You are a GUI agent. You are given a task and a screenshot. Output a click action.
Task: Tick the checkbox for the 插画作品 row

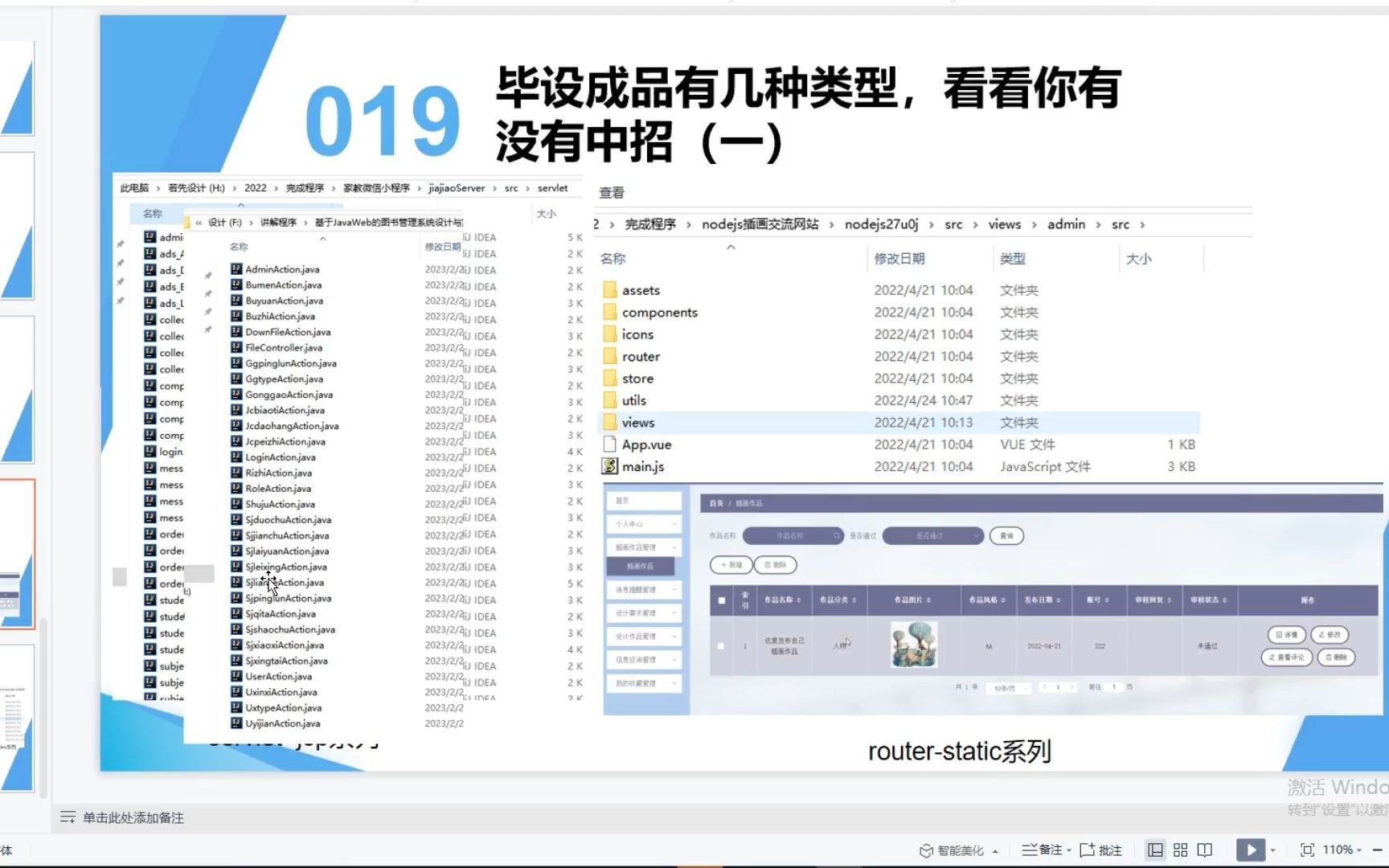[x=721, y=646]
